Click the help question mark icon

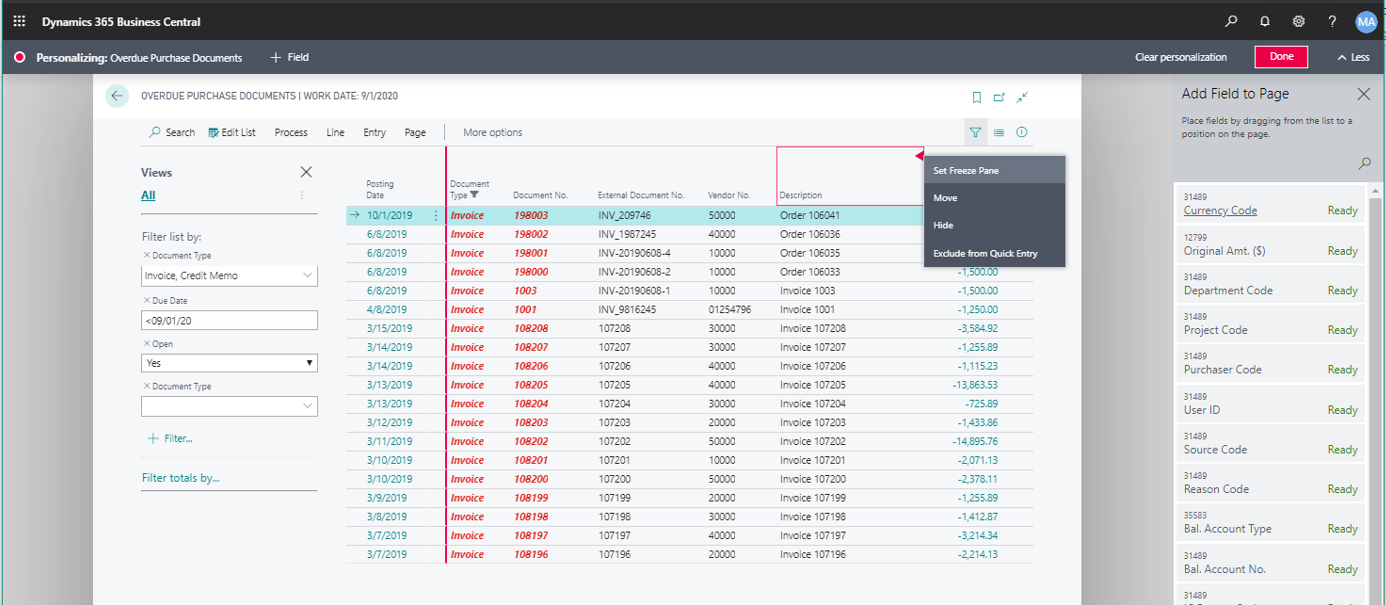coord(1332,21)
